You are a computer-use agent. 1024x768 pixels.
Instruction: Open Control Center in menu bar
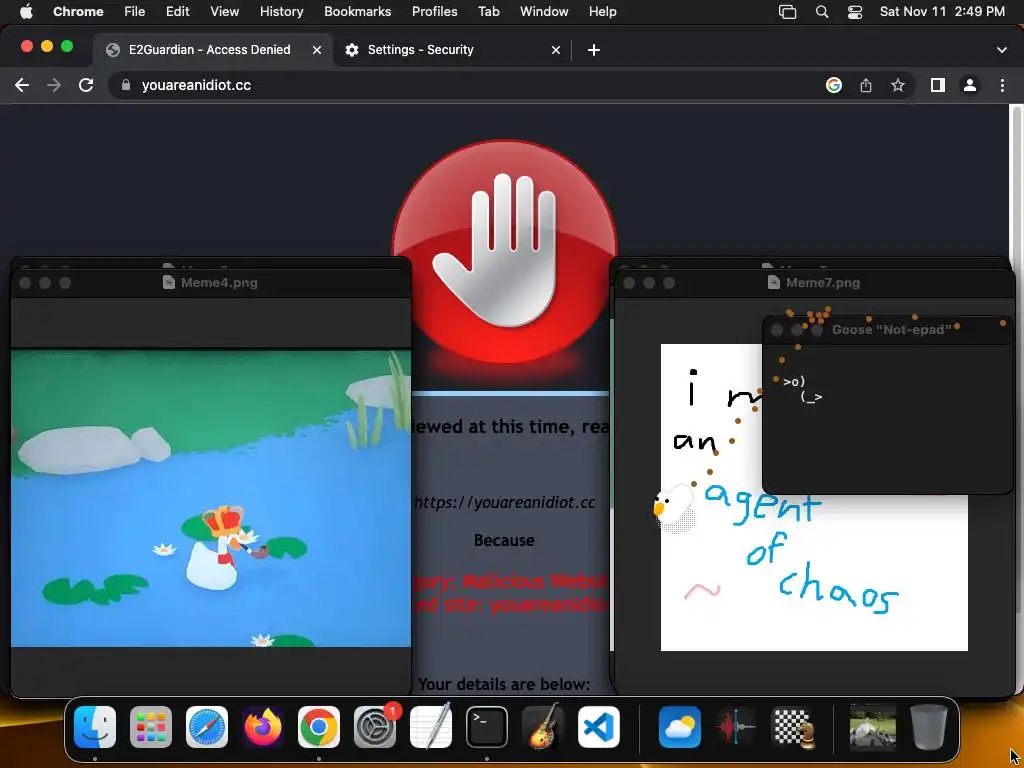(855, 12)
